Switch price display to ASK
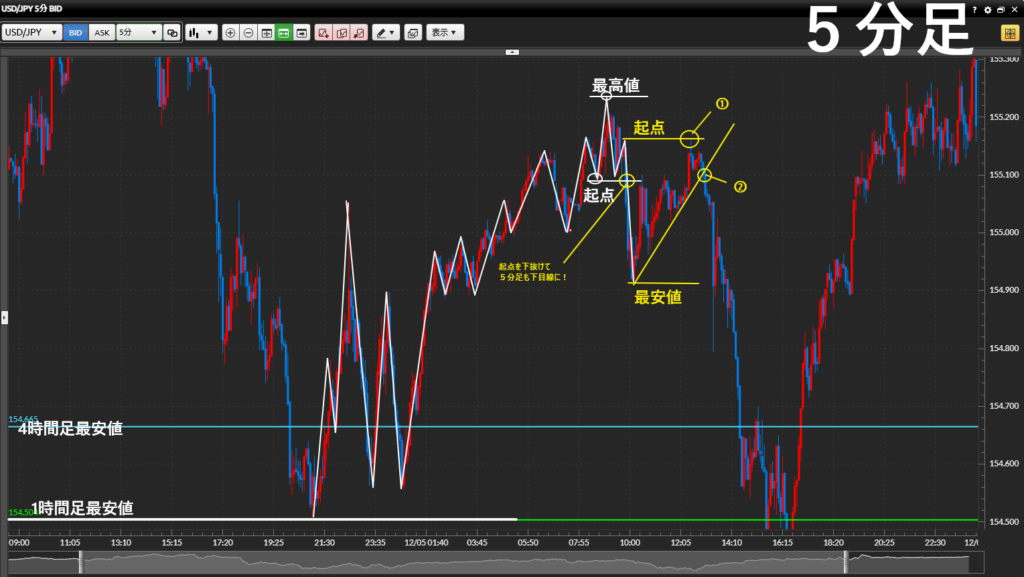The width and height of the screenshot is (1024, 577). (101, 32)
